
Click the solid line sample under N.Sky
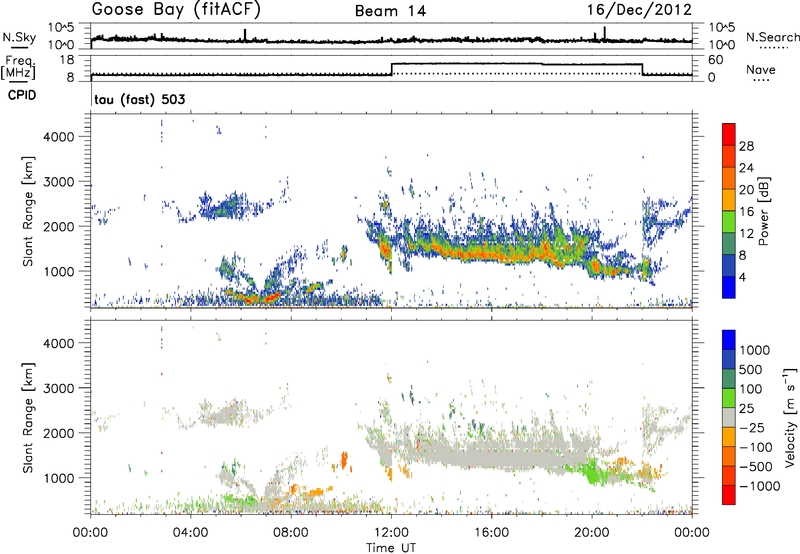19,47
